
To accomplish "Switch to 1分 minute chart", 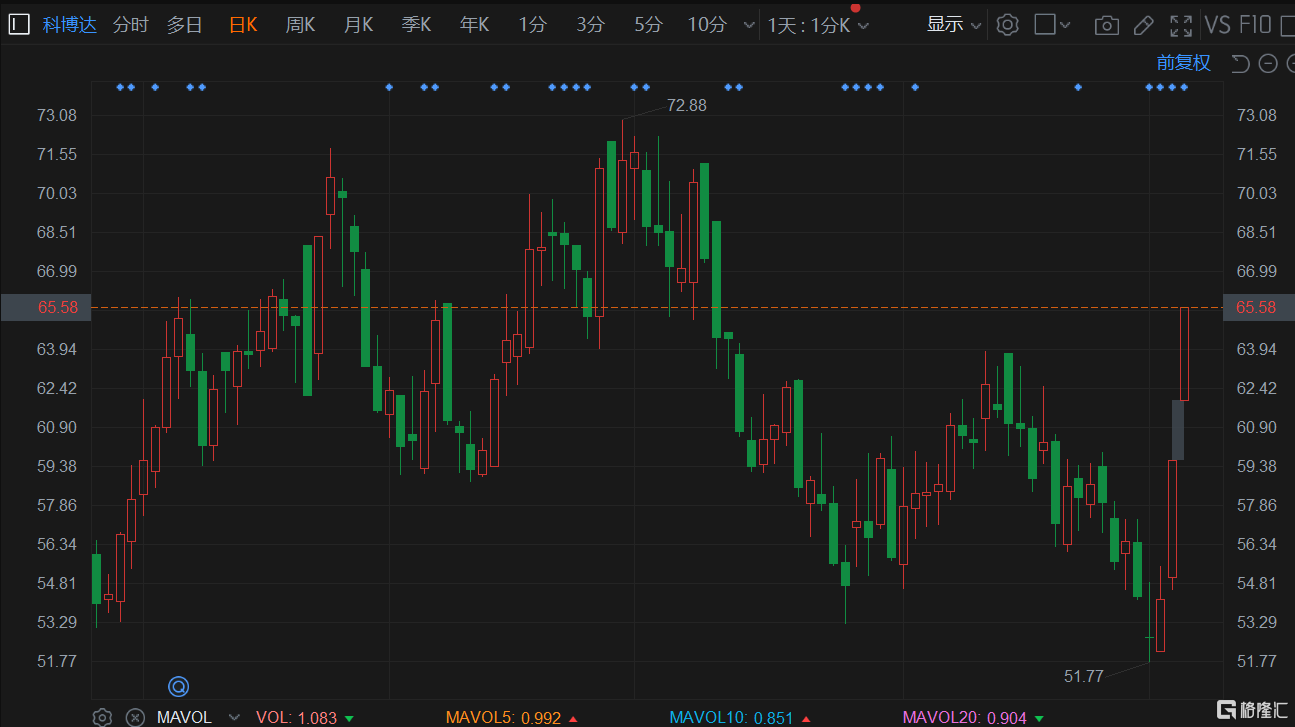I will [x=533, y=25].
